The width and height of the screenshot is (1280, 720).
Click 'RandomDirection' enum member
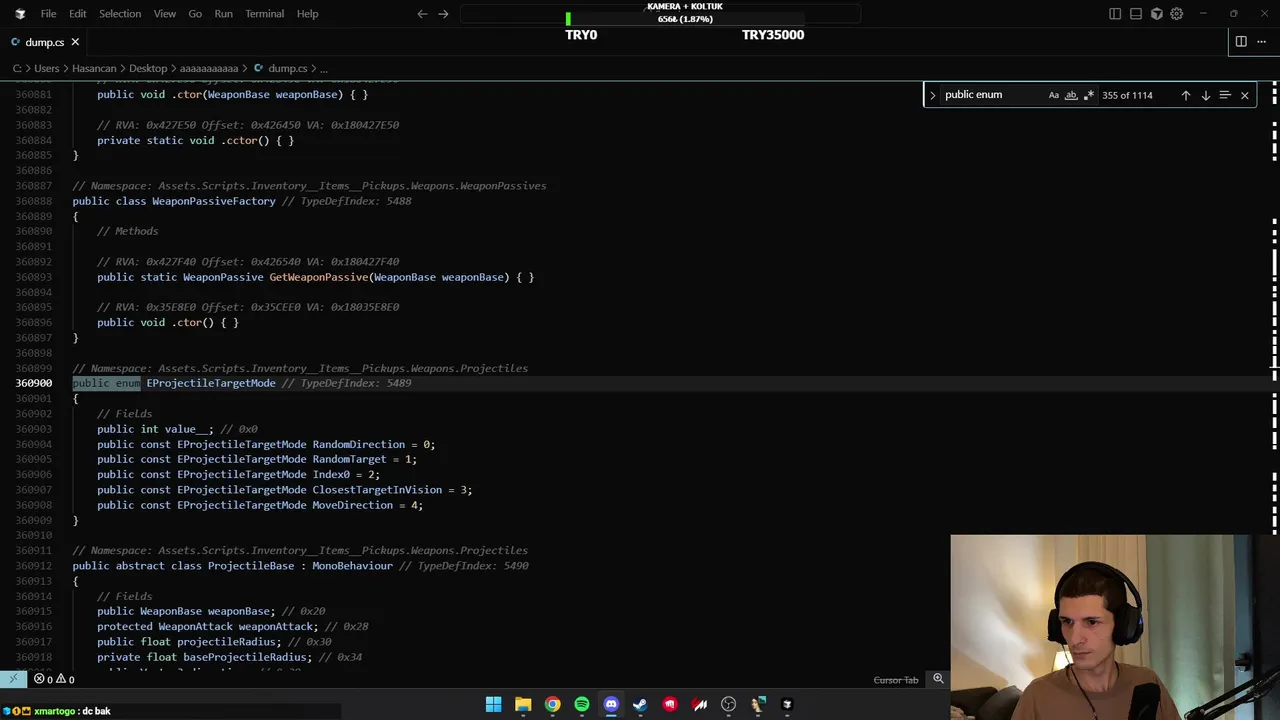coord(358,444)
